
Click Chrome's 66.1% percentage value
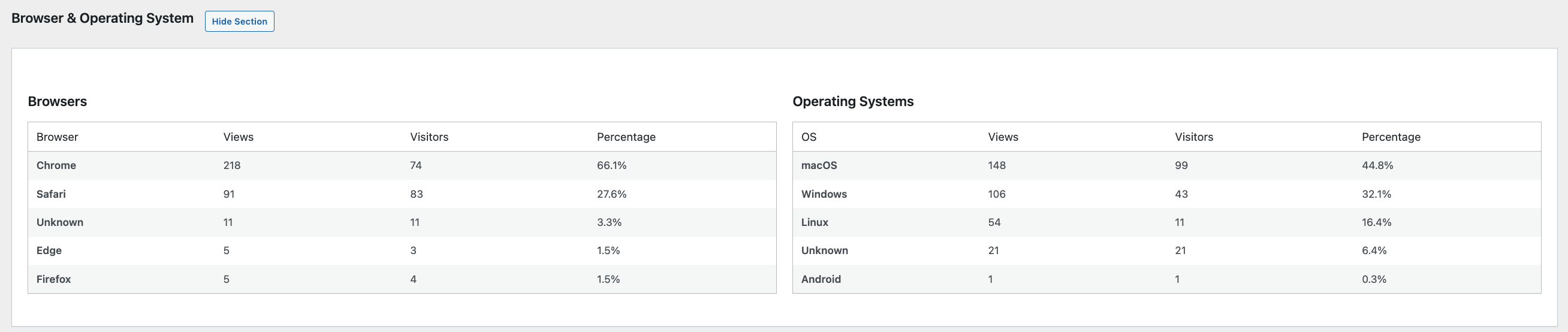[x=611, y=165]
